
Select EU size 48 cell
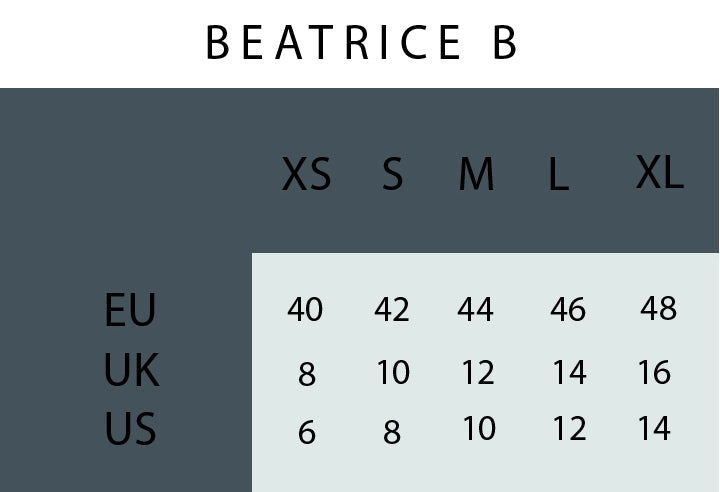coord(658,309)
